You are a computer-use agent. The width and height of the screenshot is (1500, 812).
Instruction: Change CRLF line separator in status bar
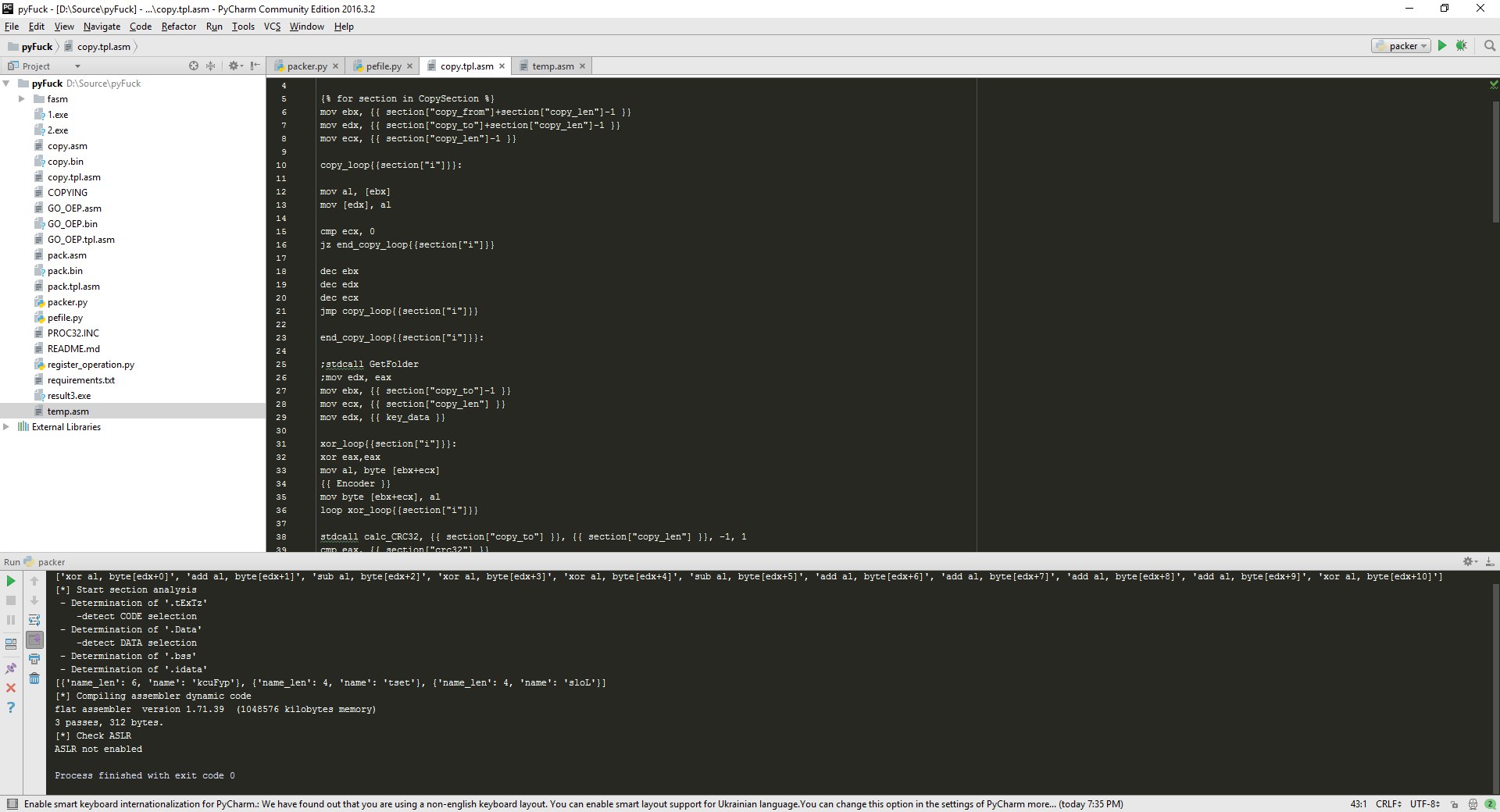coord(1388,804)
